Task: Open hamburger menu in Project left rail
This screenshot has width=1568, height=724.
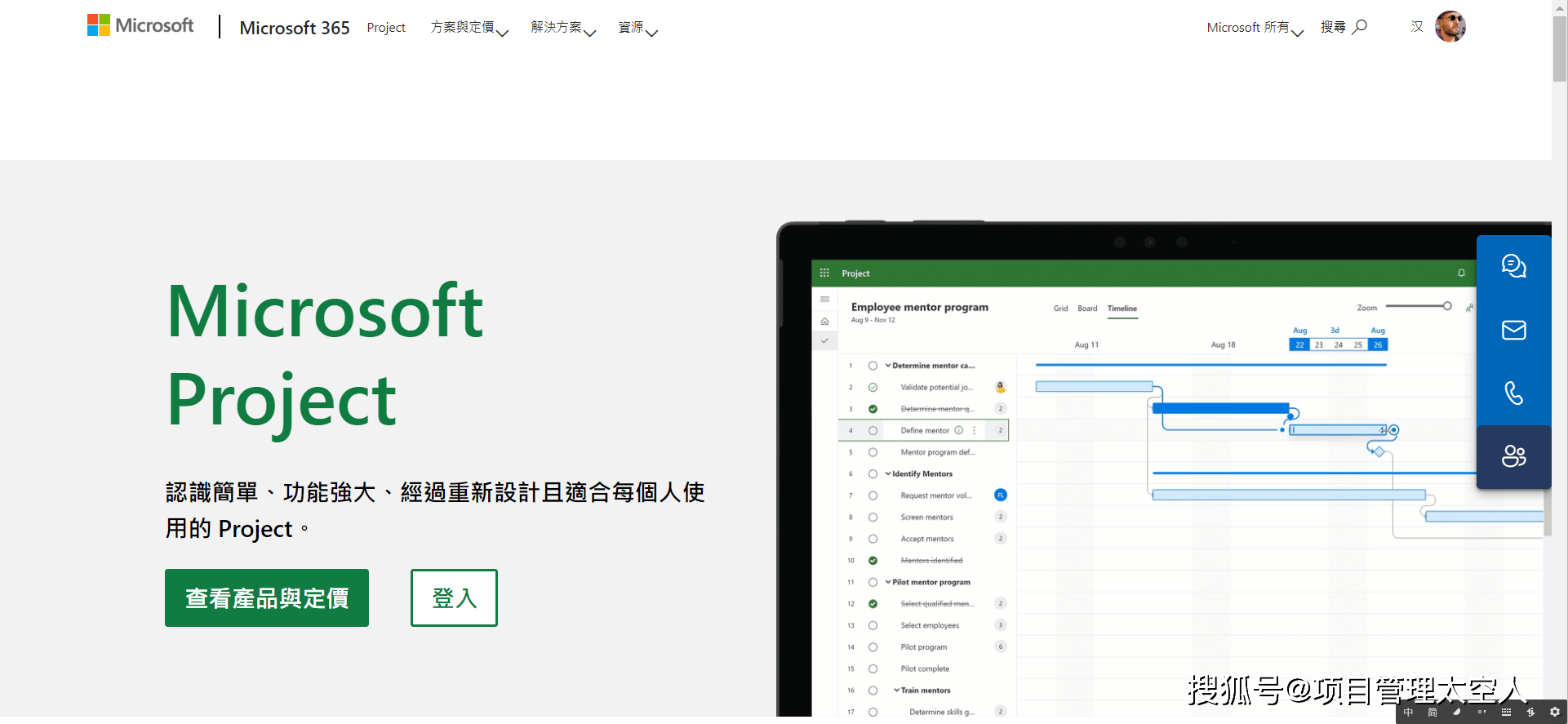Action: [824, 300]
